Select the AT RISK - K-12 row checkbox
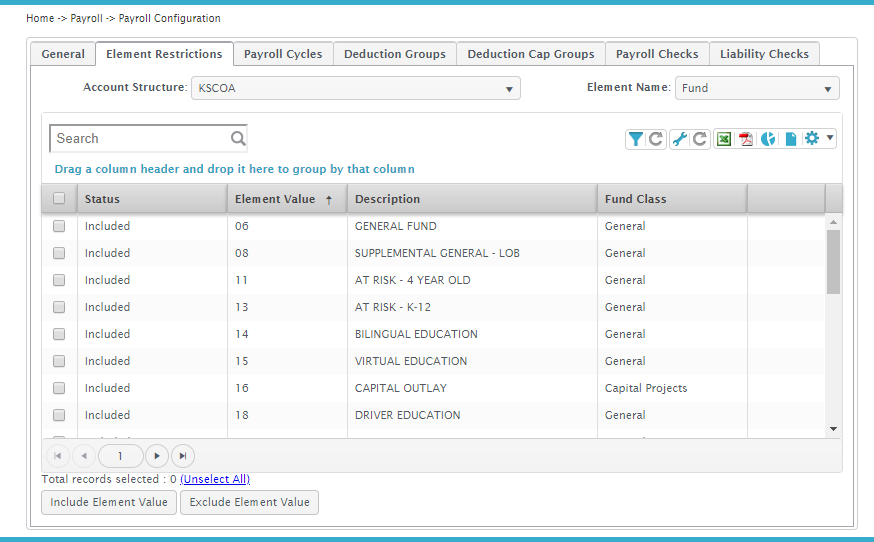The image size is (874, 542). click(59, 307)
